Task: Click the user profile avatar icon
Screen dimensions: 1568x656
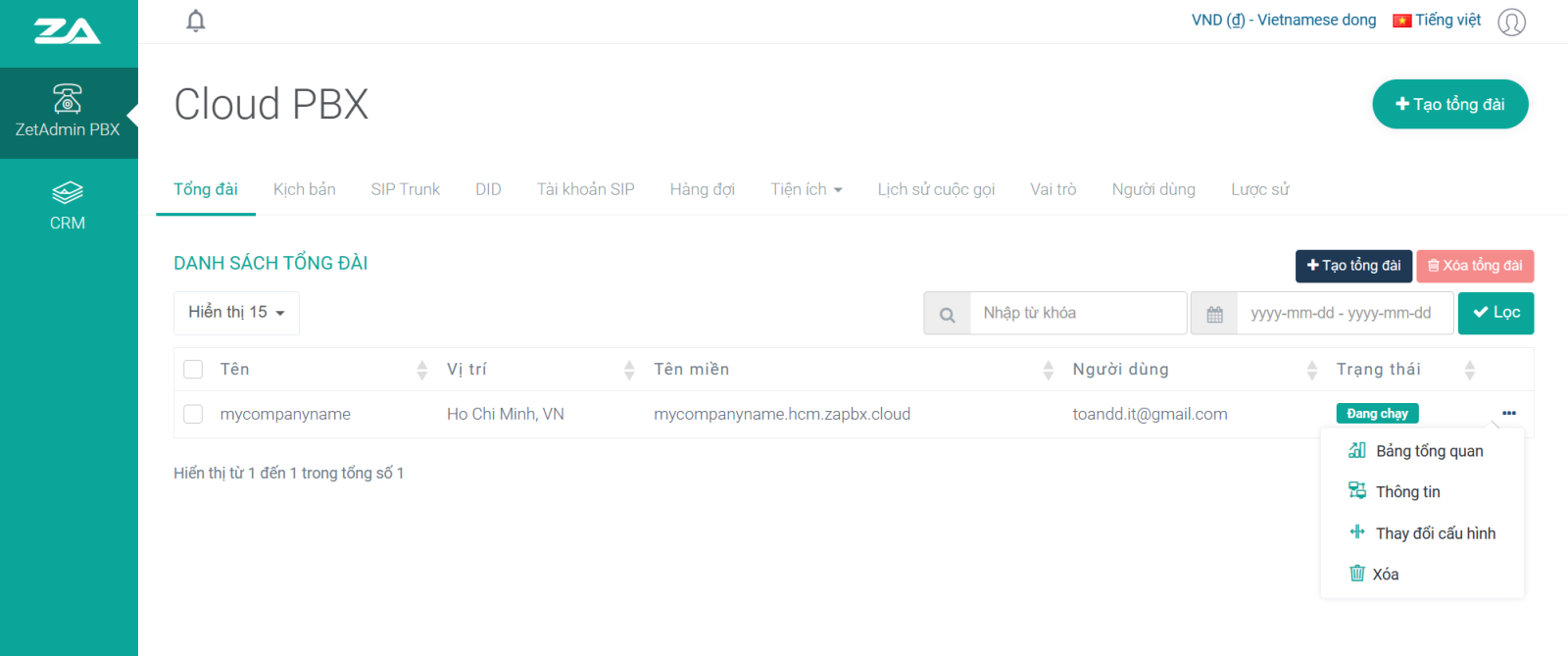Action: point(1511,22)
